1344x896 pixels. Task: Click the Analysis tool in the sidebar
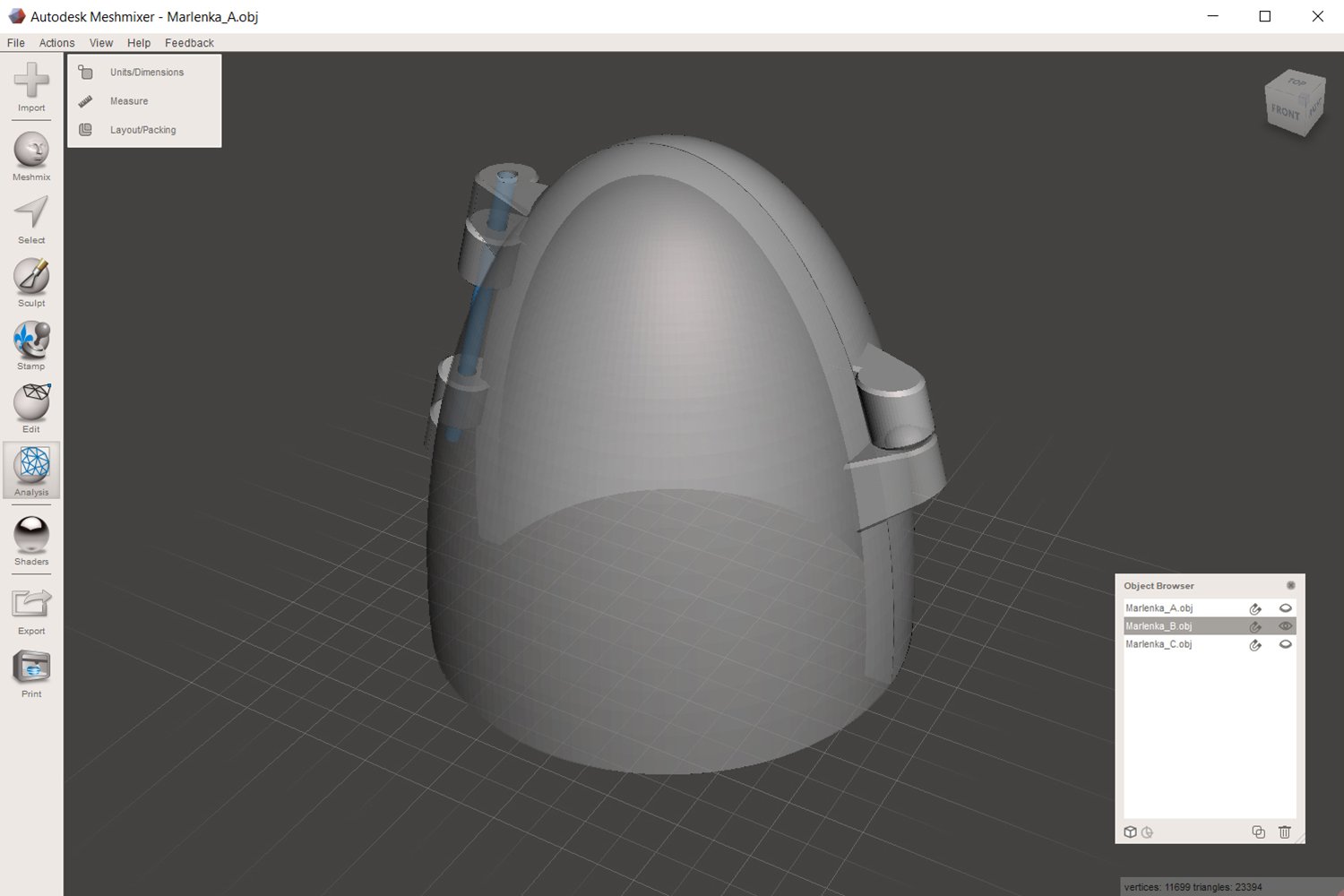pyautogui.click(x=31, y=470)
